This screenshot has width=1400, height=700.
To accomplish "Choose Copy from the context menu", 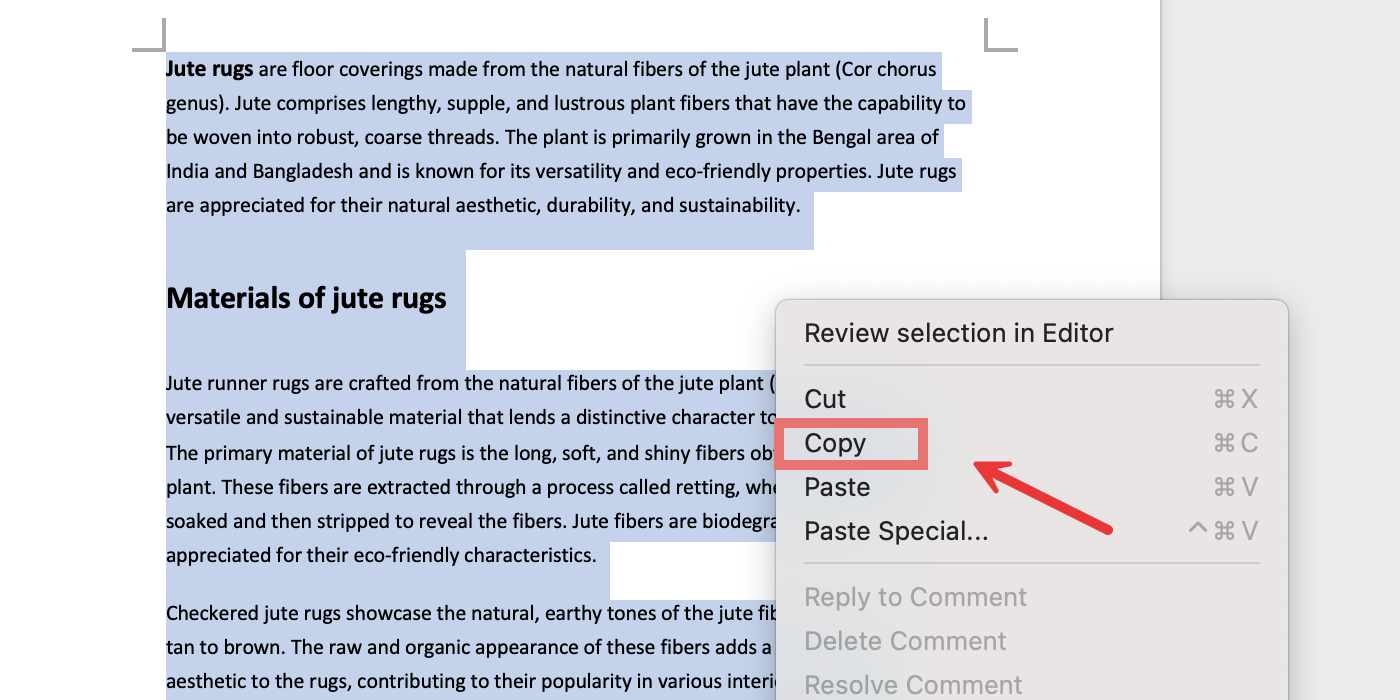I will pyautogui.click(x=836, y=443).
